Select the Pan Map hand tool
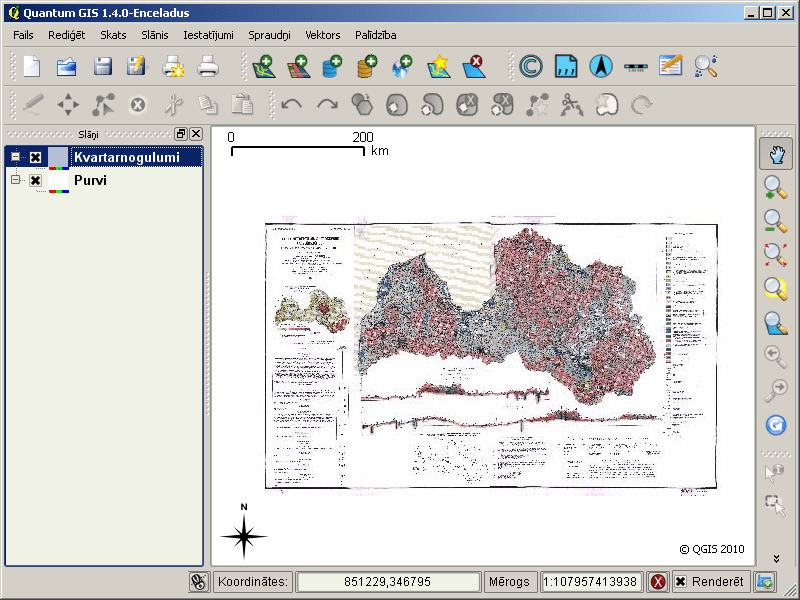The image size is (800, 600). coord(776,154)
